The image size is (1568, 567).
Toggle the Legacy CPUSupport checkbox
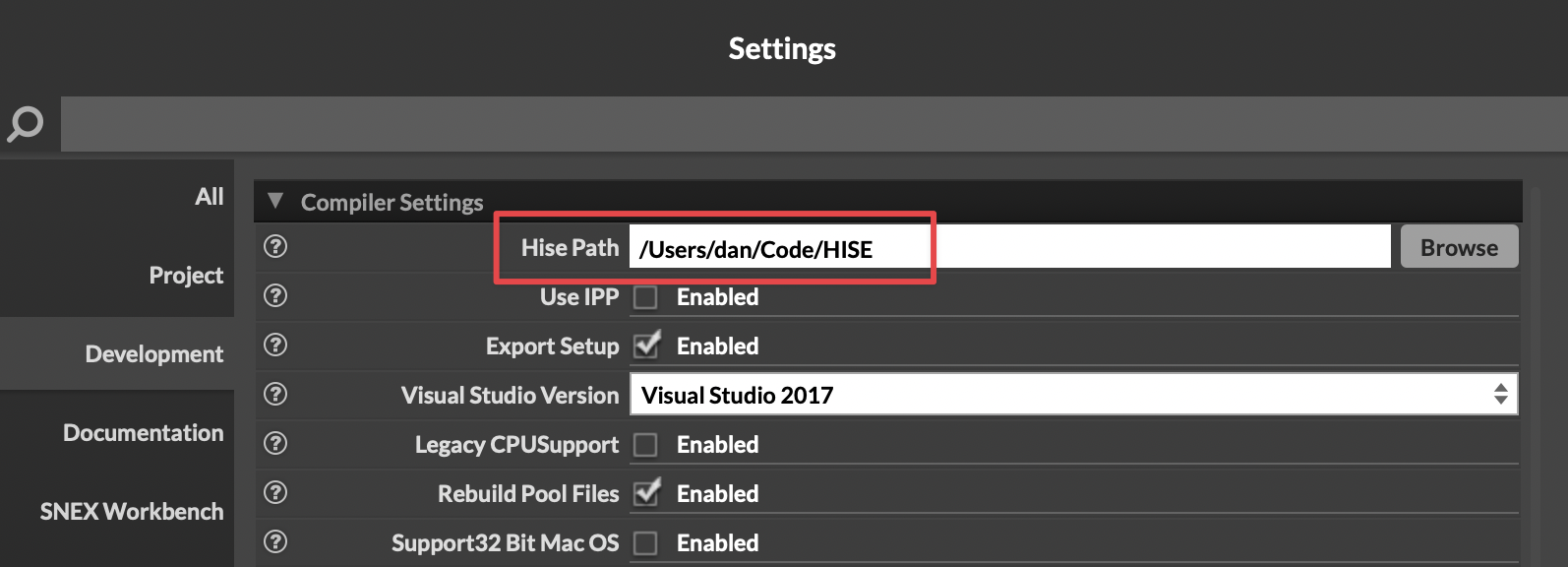click(x=645, y=445)
